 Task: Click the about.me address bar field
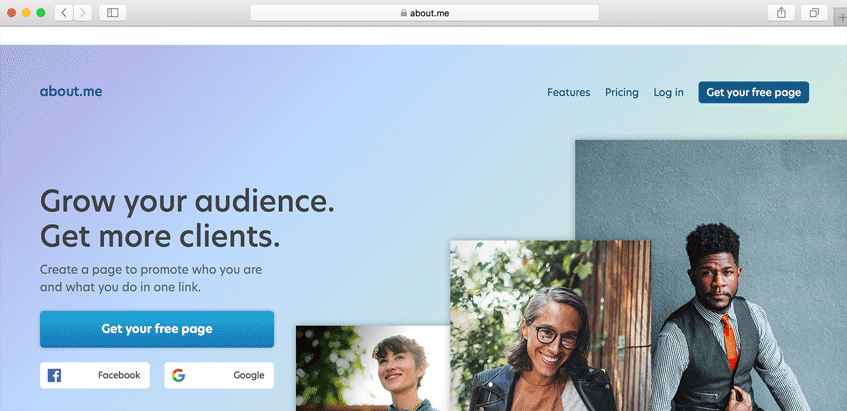pos(424,13)
